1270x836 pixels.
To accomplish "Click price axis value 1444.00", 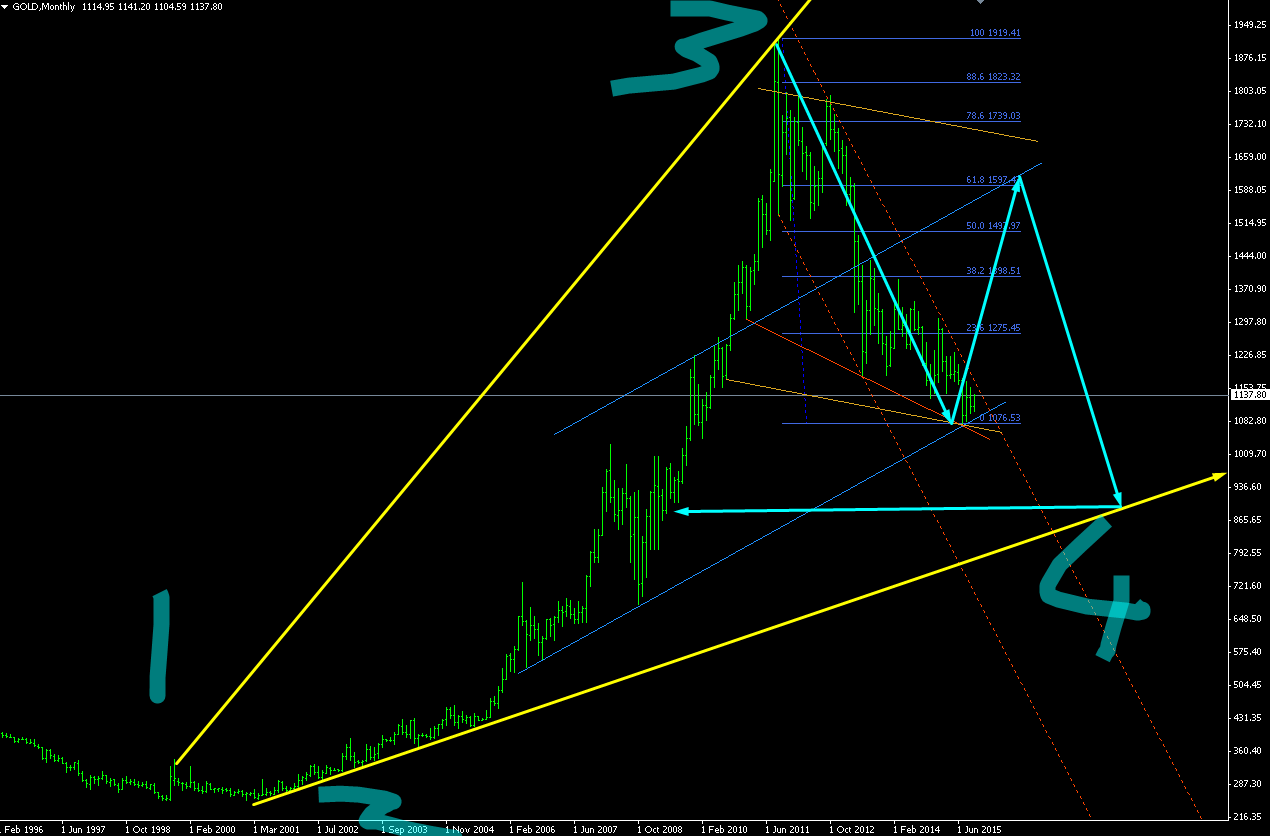I will (x=1252, y=255).
